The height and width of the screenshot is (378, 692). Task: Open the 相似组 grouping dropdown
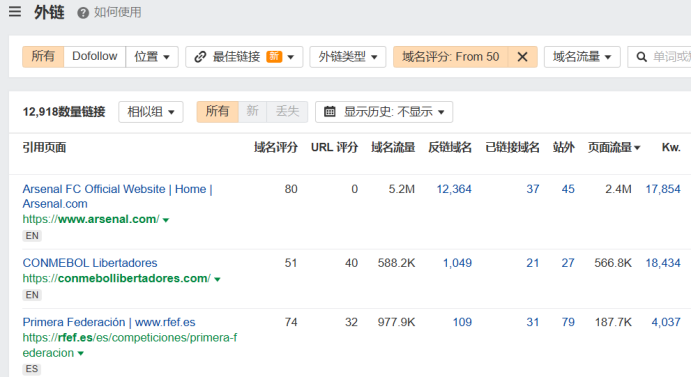[x=151, y=112]
